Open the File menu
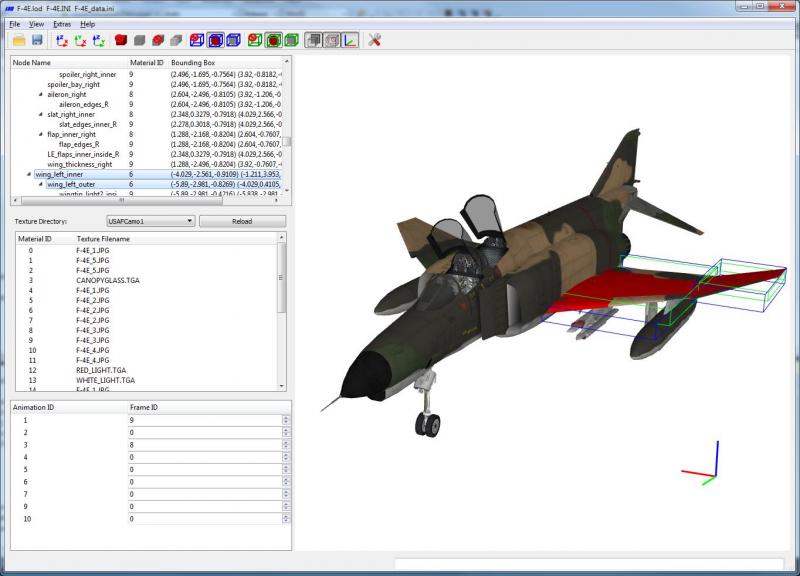Viewport: 800px width, 576px height. pos(15,24)
